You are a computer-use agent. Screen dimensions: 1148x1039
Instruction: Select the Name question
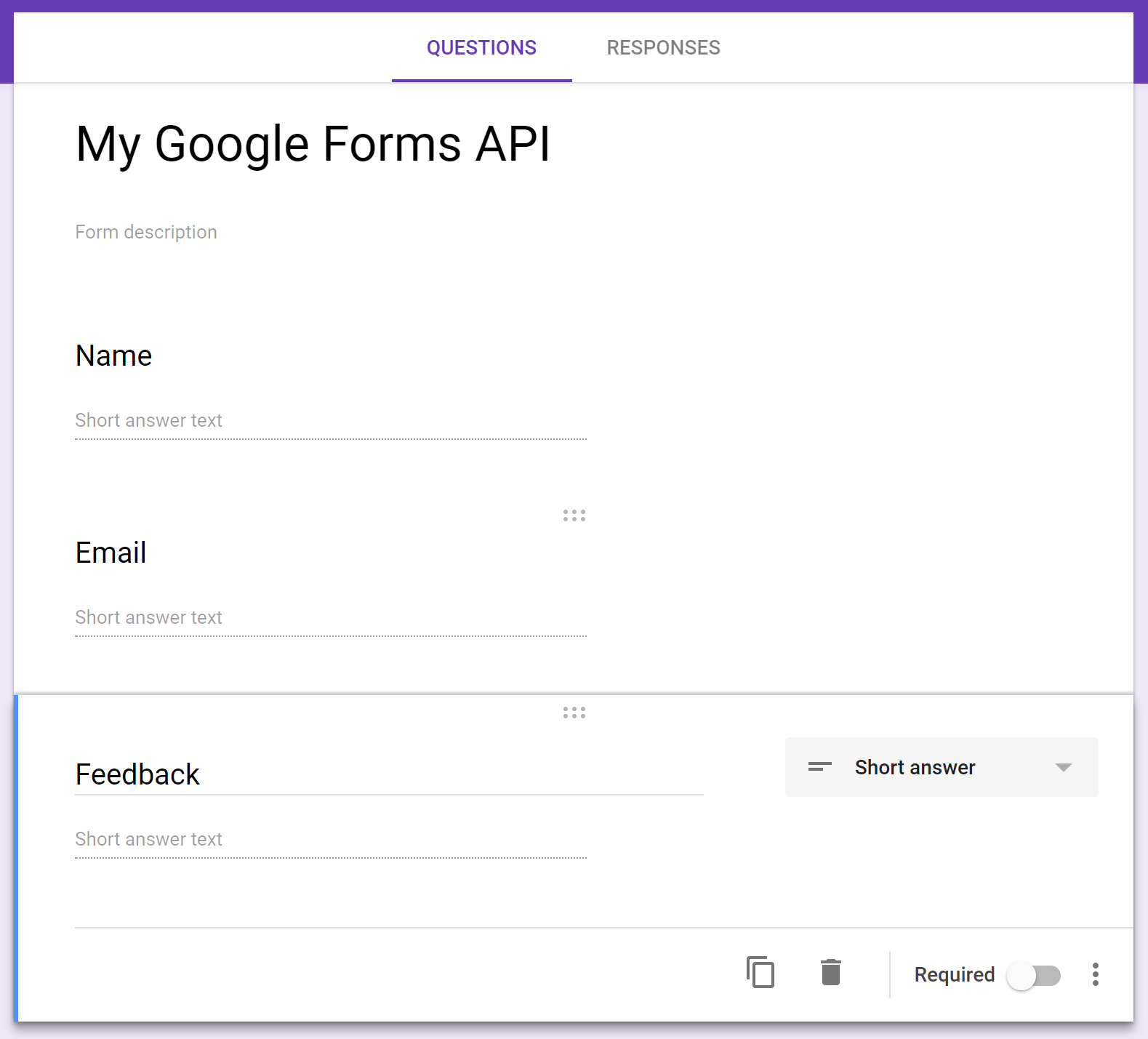114,356
